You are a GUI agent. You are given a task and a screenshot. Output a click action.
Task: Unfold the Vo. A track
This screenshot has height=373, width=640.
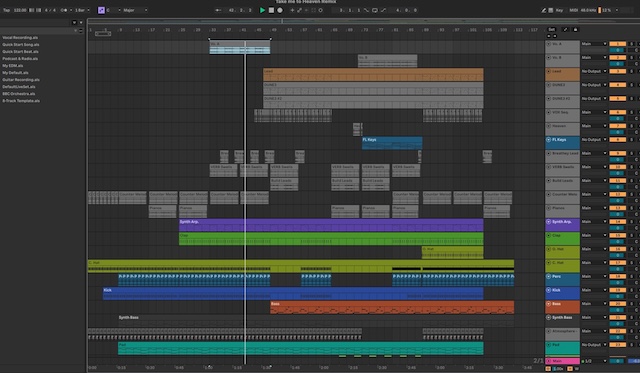(549, 44)
